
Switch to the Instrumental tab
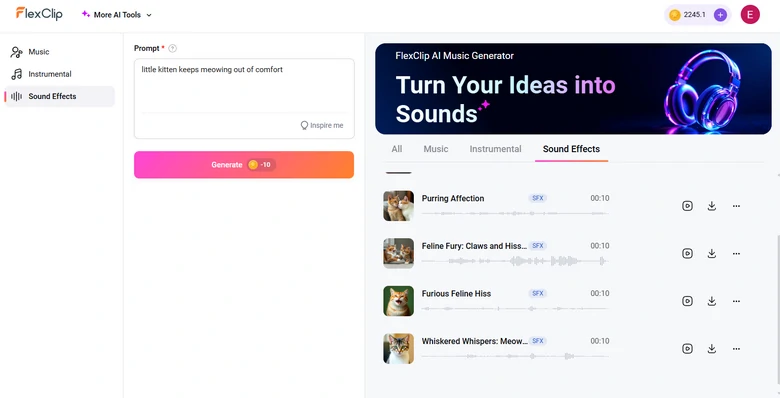495,149
